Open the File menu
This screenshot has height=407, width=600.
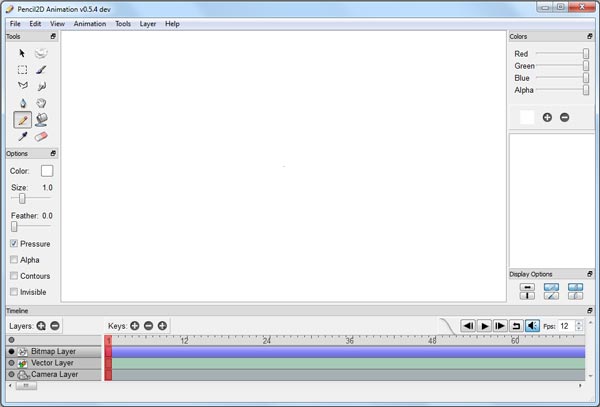click(x=15, y=24)
